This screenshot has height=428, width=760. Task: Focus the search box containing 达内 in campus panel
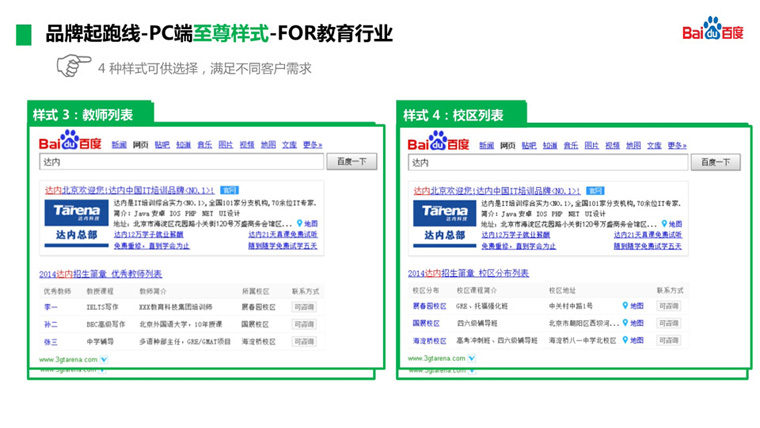(x=548, y=163)
